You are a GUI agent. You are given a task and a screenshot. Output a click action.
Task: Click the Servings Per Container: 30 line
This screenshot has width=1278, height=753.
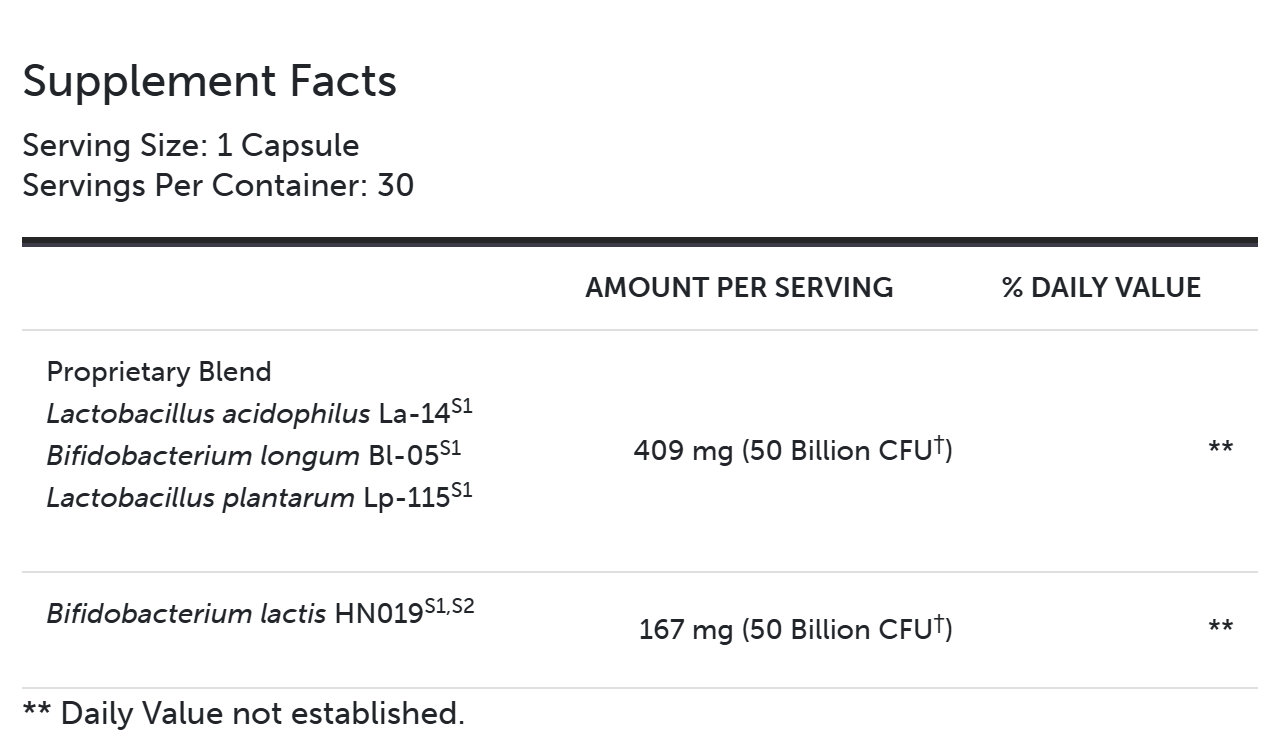[217, 186]
